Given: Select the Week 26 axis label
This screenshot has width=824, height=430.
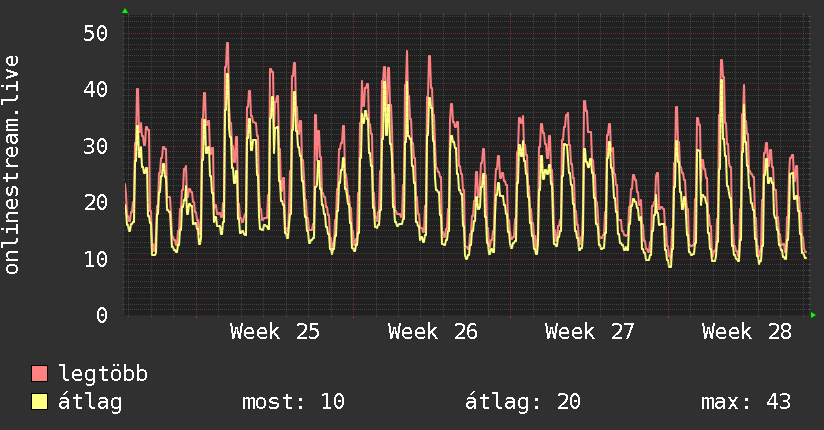Looking at the screenshot, I should click(432, 332).
